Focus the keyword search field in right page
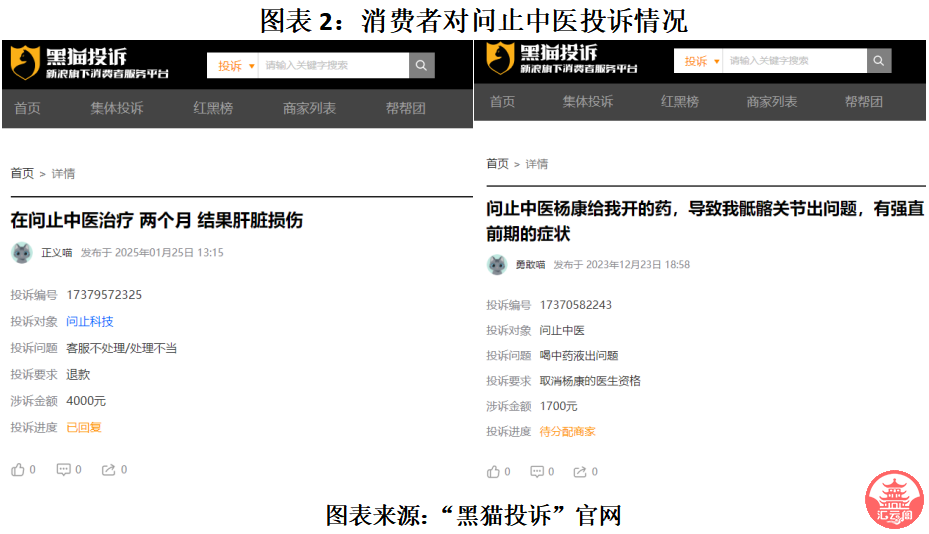 click(x=795, y=60)
